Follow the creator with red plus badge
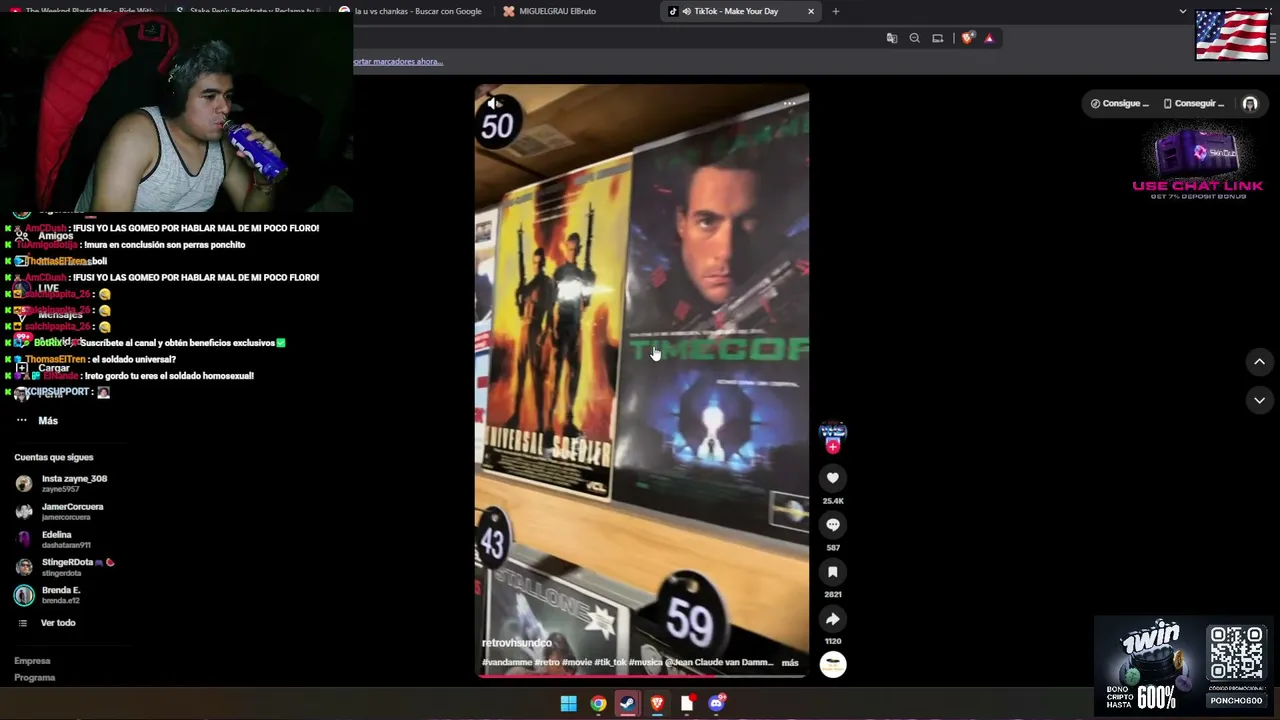The image size is (1280, 720). click(x=832, y=448)
